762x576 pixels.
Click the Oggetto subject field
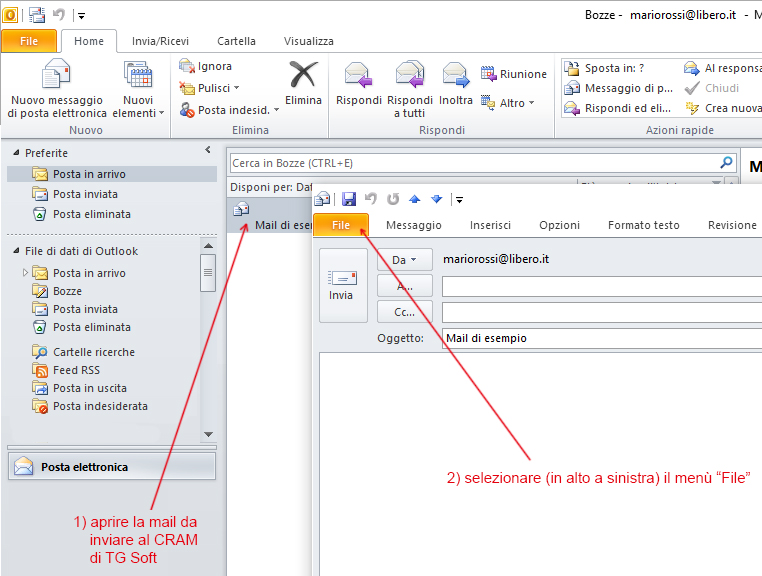coord(600,338)
